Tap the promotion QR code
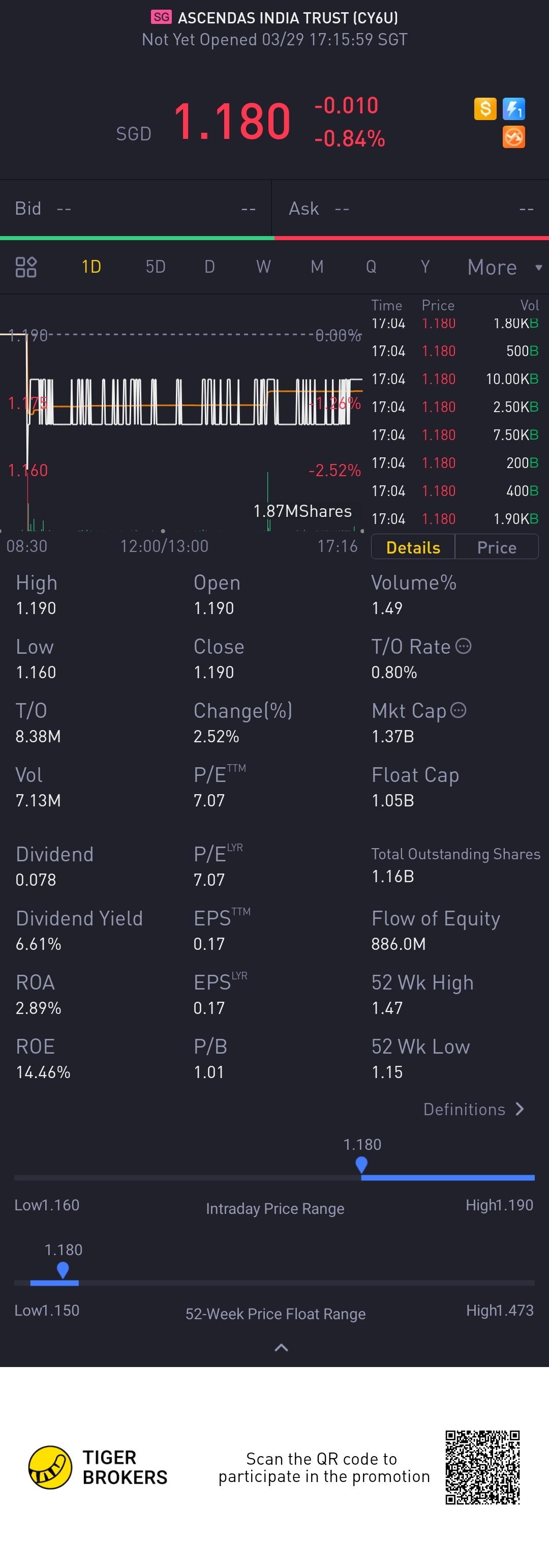Image resolution: width=549 pixels, height=1568 pixels. click(x=483, y=1467)
